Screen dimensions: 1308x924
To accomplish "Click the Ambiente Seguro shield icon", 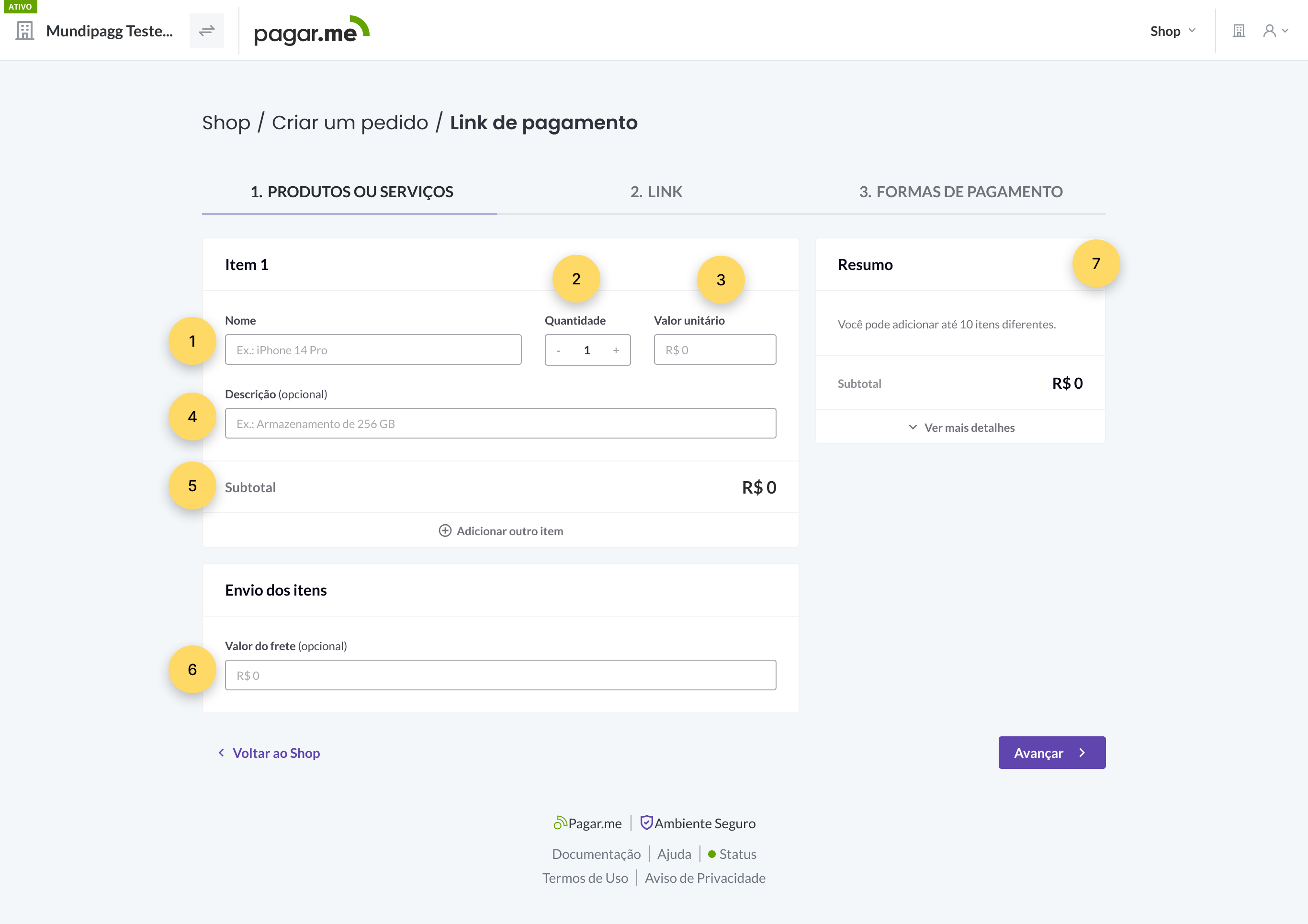I will [646, 823].
